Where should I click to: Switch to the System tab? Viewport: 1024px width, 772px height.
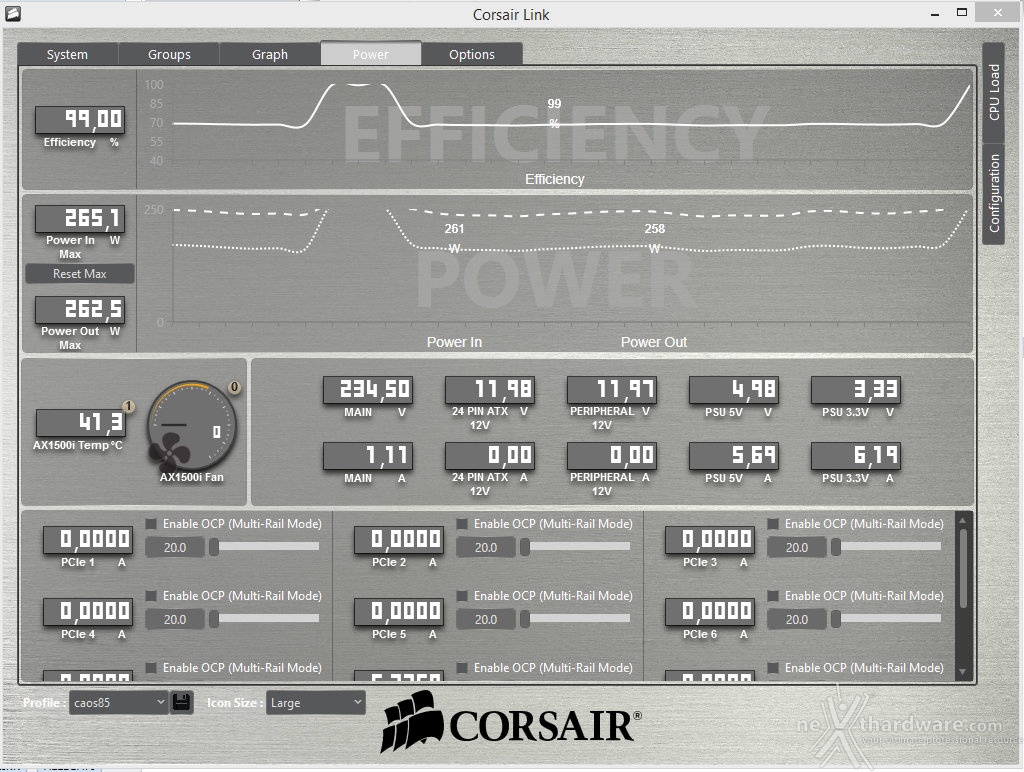point(67,54)
